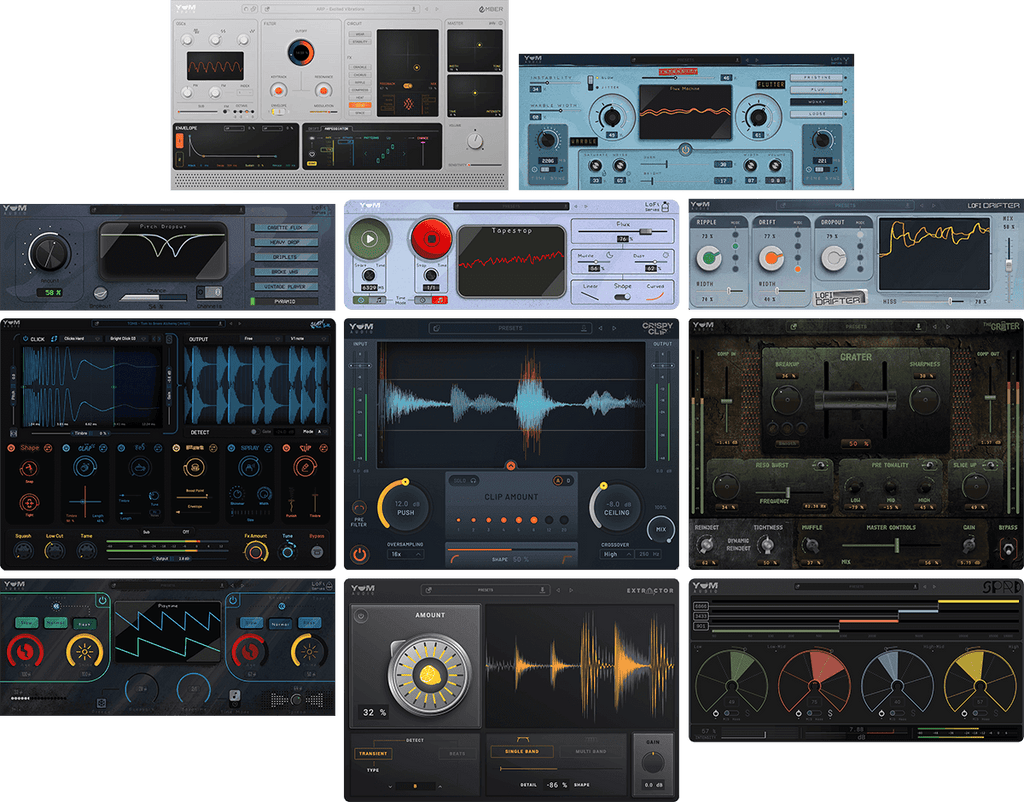Toggle the Gate switch in DETECT section

(255, 432)
